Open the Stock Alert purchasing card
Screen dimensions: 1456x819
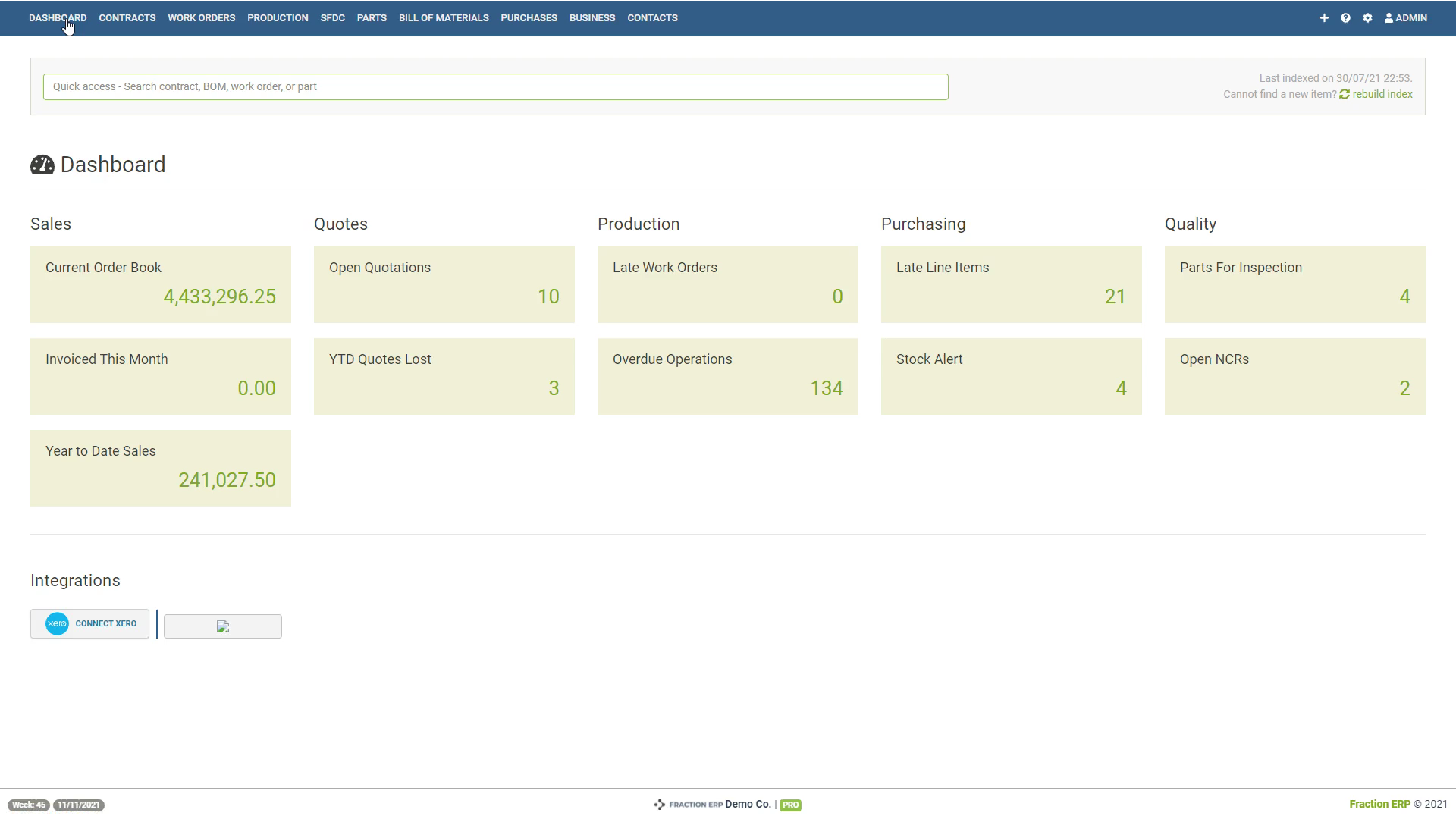[x=1011, y=376]
